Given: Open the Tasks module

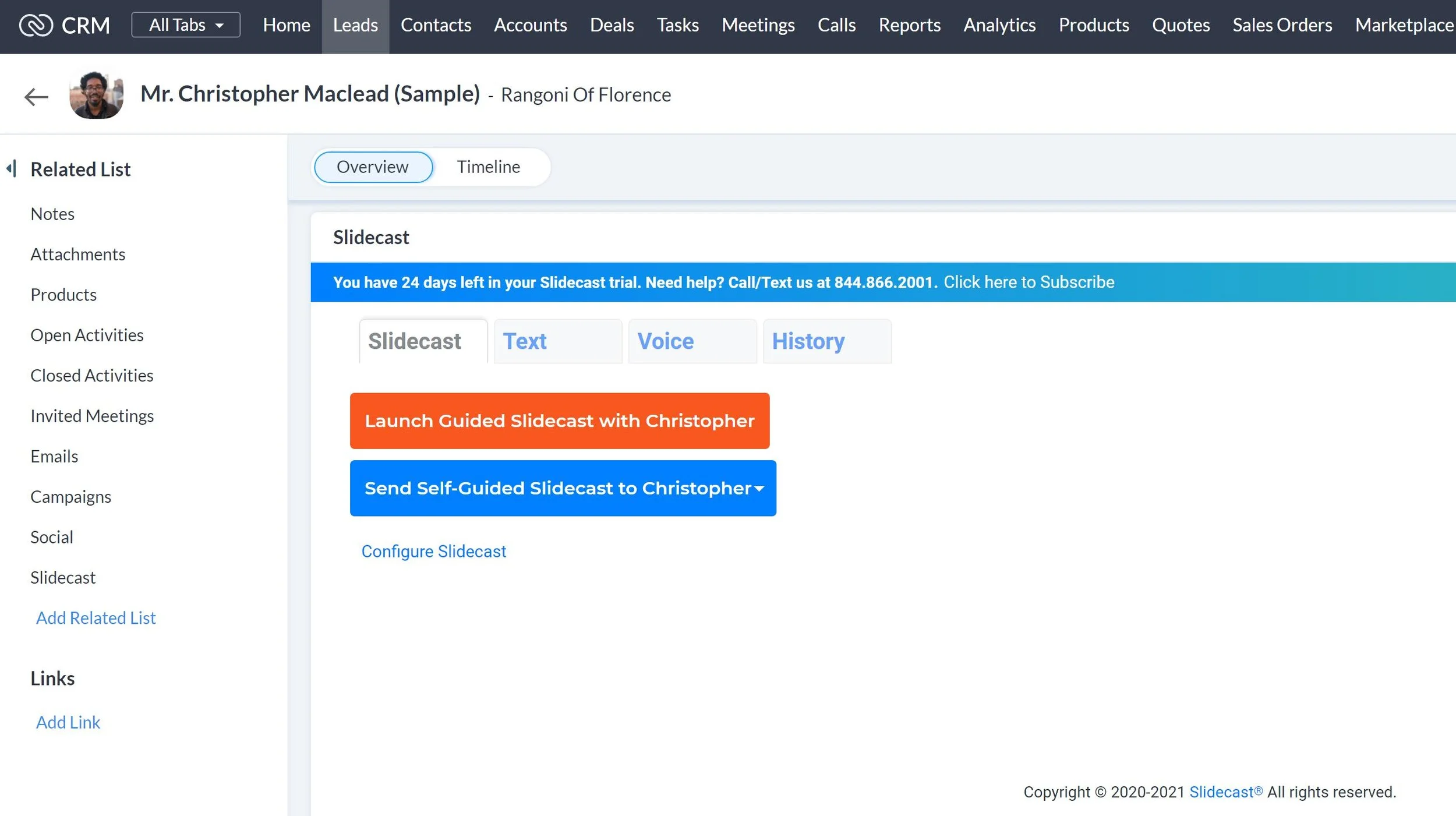Looking at the screenshot, I should tap(677, 25).
